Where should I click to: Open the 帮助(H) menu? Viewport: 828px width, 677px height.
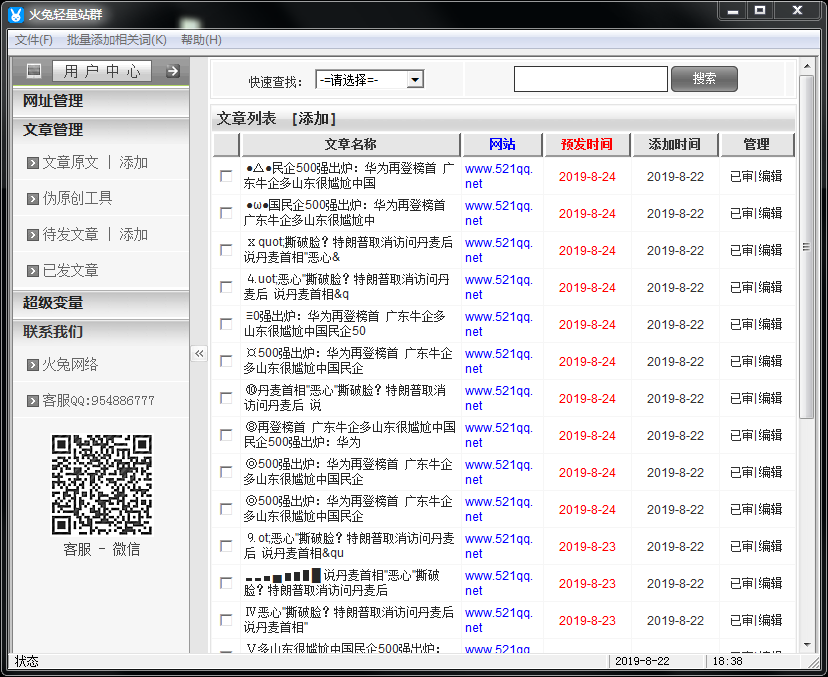coord(199,39)
